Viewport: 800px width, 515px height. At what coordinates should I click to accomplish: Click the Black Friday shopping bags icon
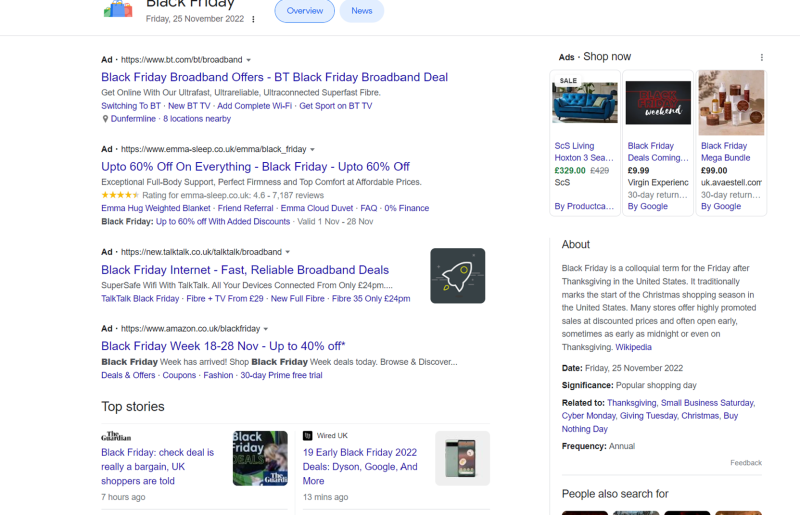click(118, 9)
